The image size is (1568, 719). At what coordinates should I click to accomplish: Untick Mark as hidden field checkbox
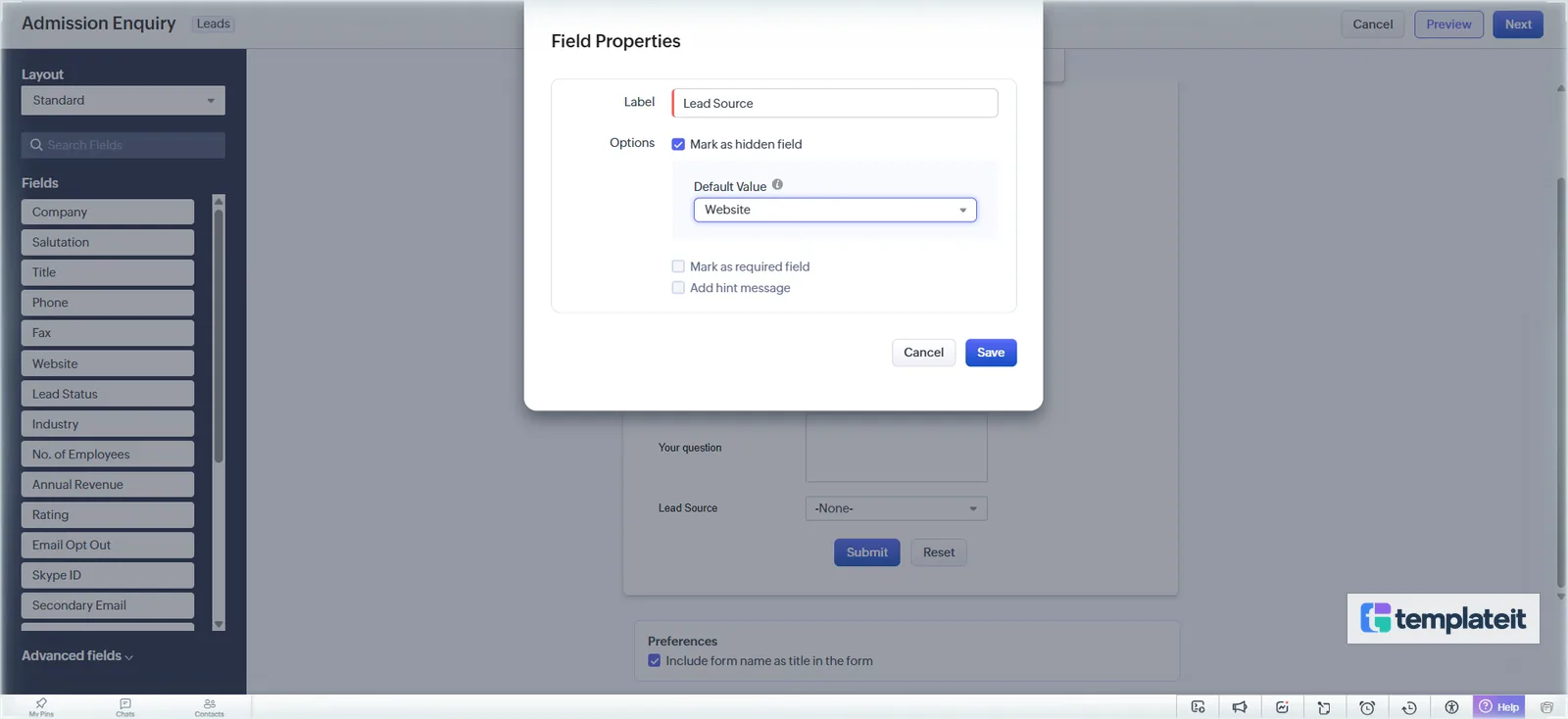click(x=678, y=144)
